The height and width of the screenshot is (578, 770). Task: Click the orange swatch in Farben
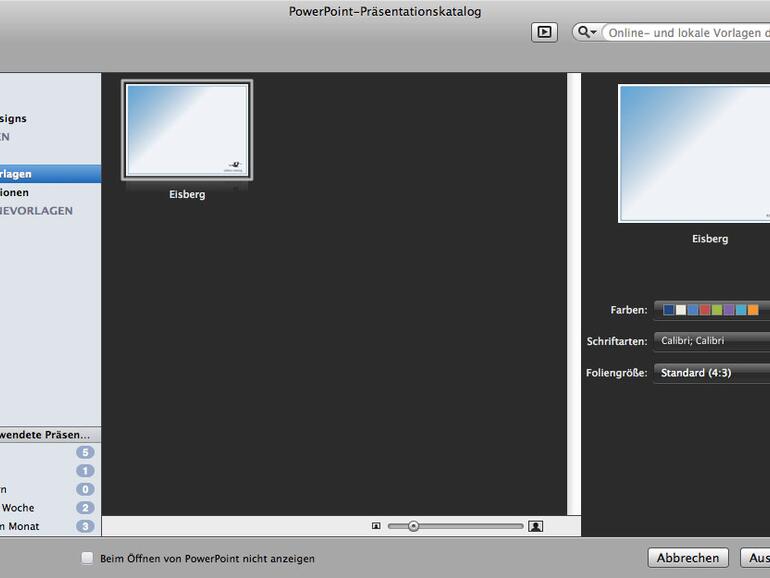(753, 310)
